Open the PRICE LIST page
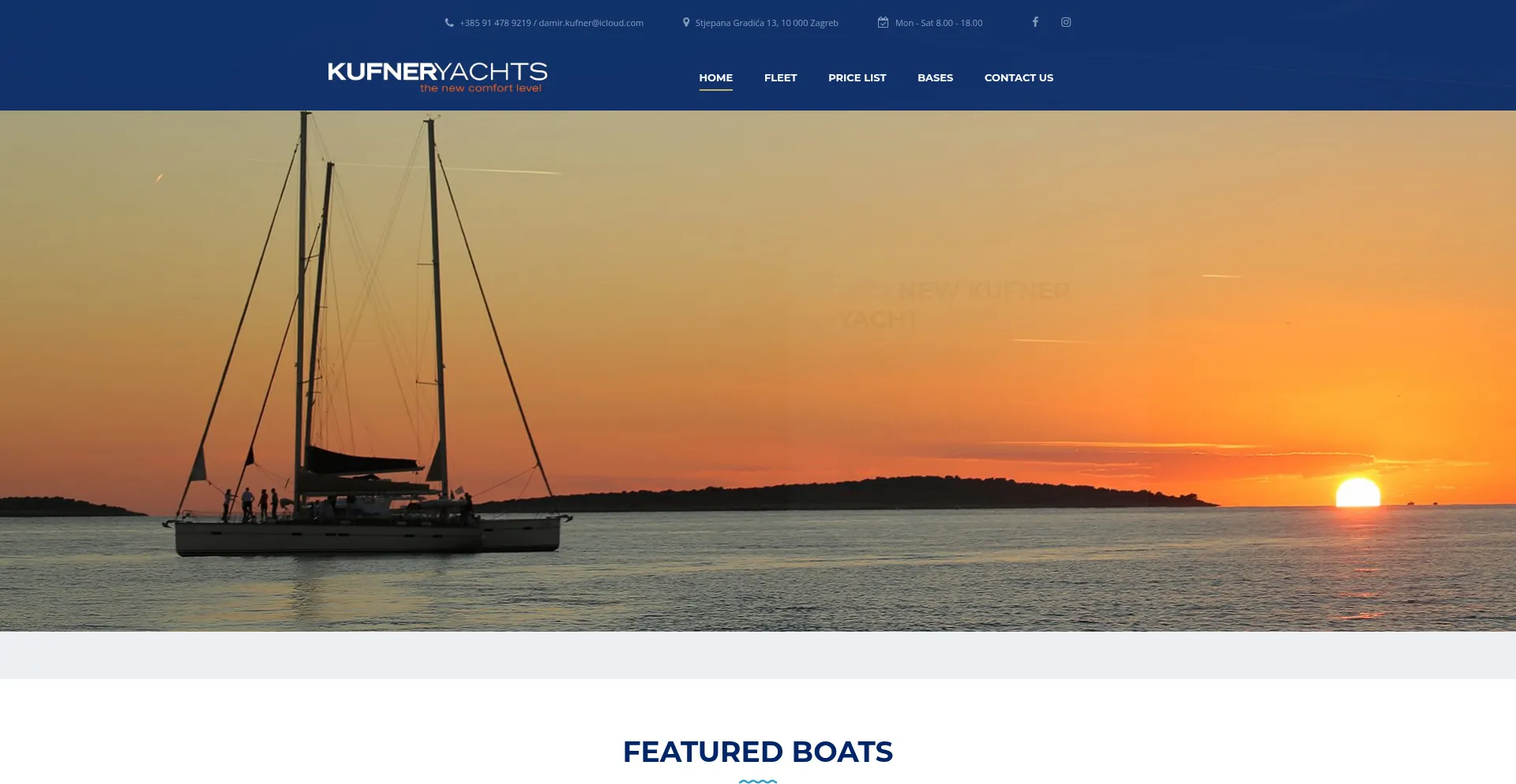This screenshot has height=784, width=1516. [x=857, y=77]
